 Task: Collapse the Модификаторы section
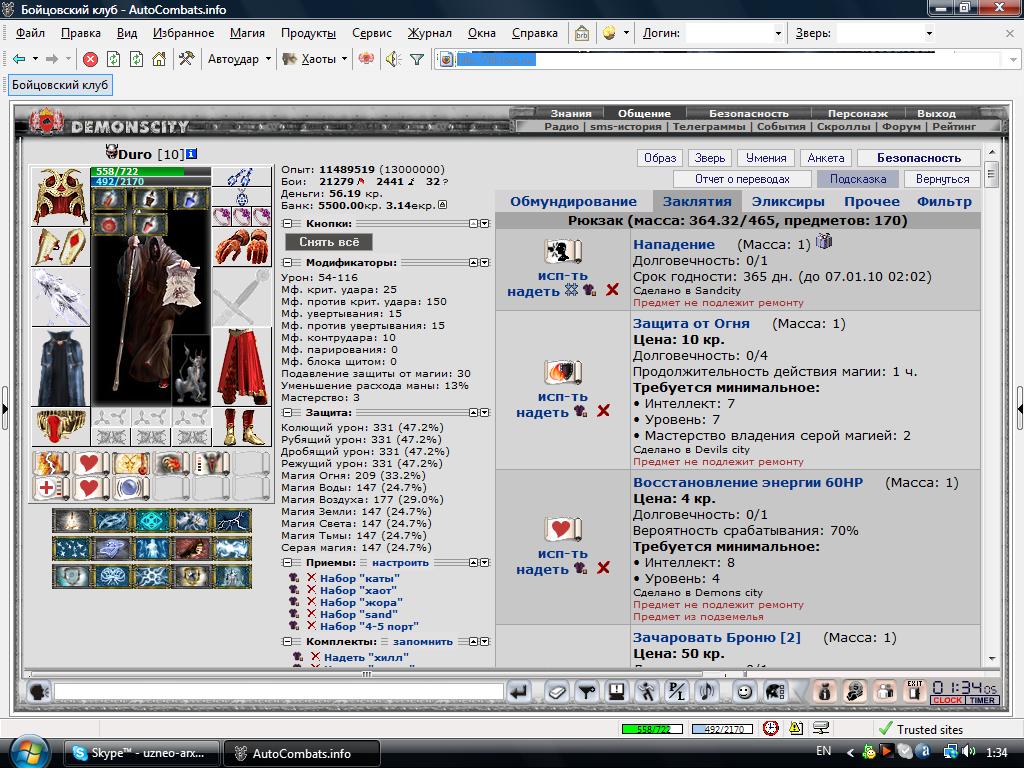(287, 263)
